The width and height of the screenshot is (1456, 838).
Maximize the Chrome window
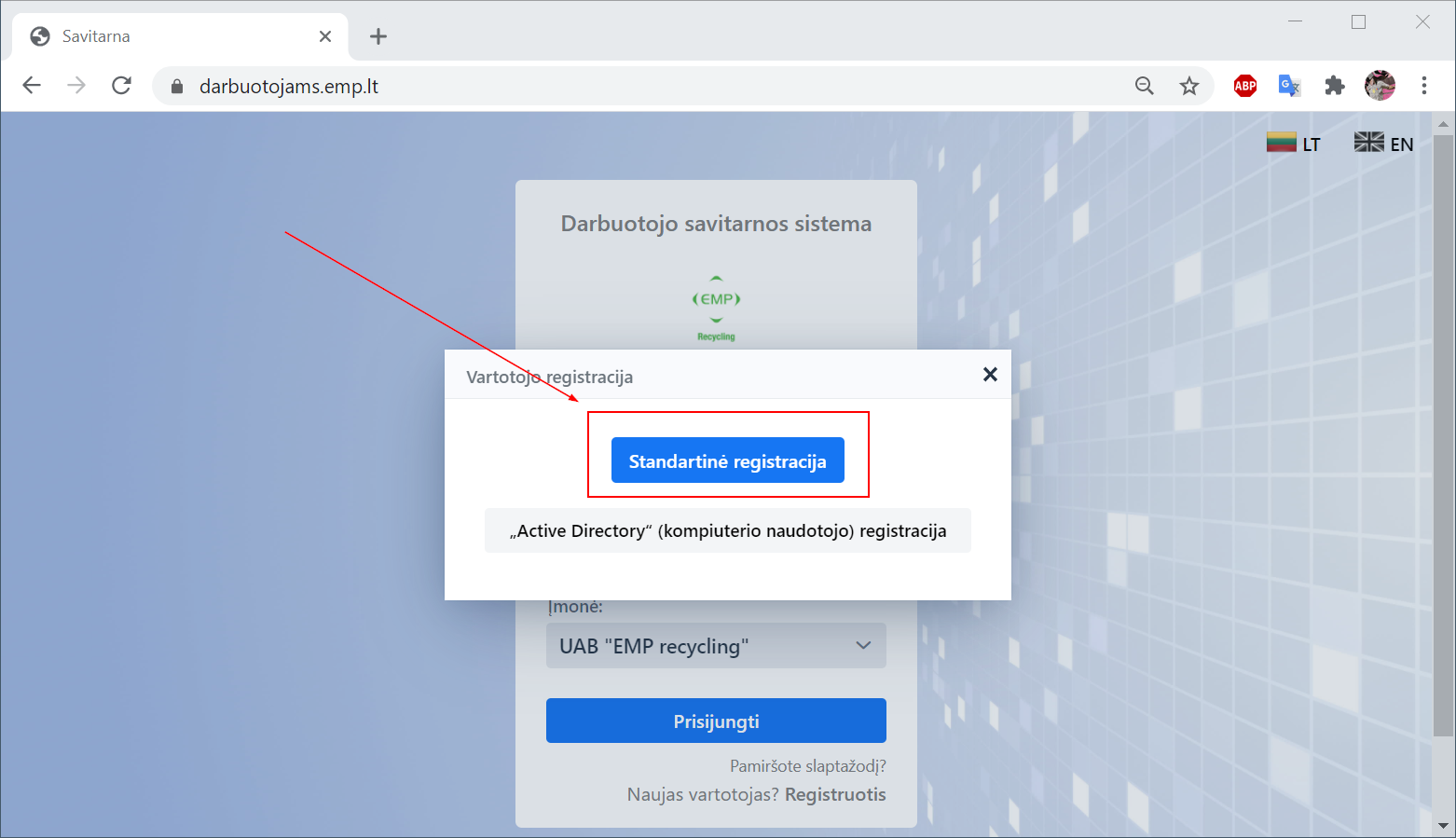pyautogui.click(x=1358, y=21)
